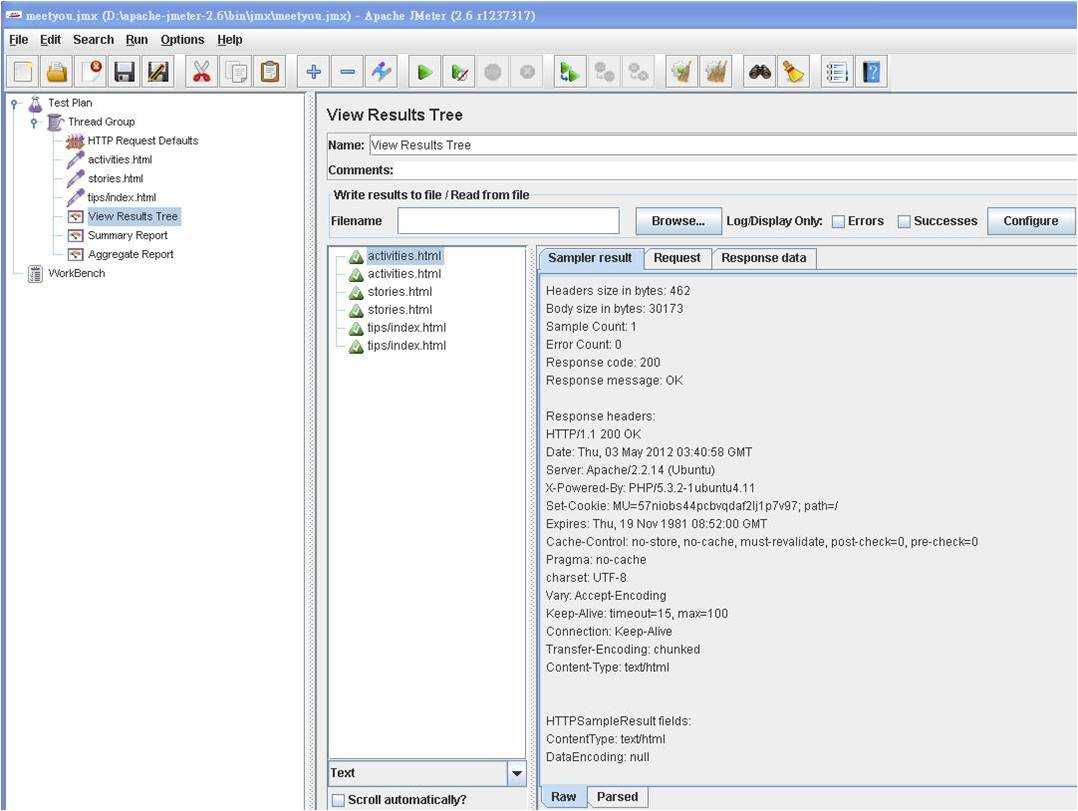Open the Search menu

click(94, 40)
